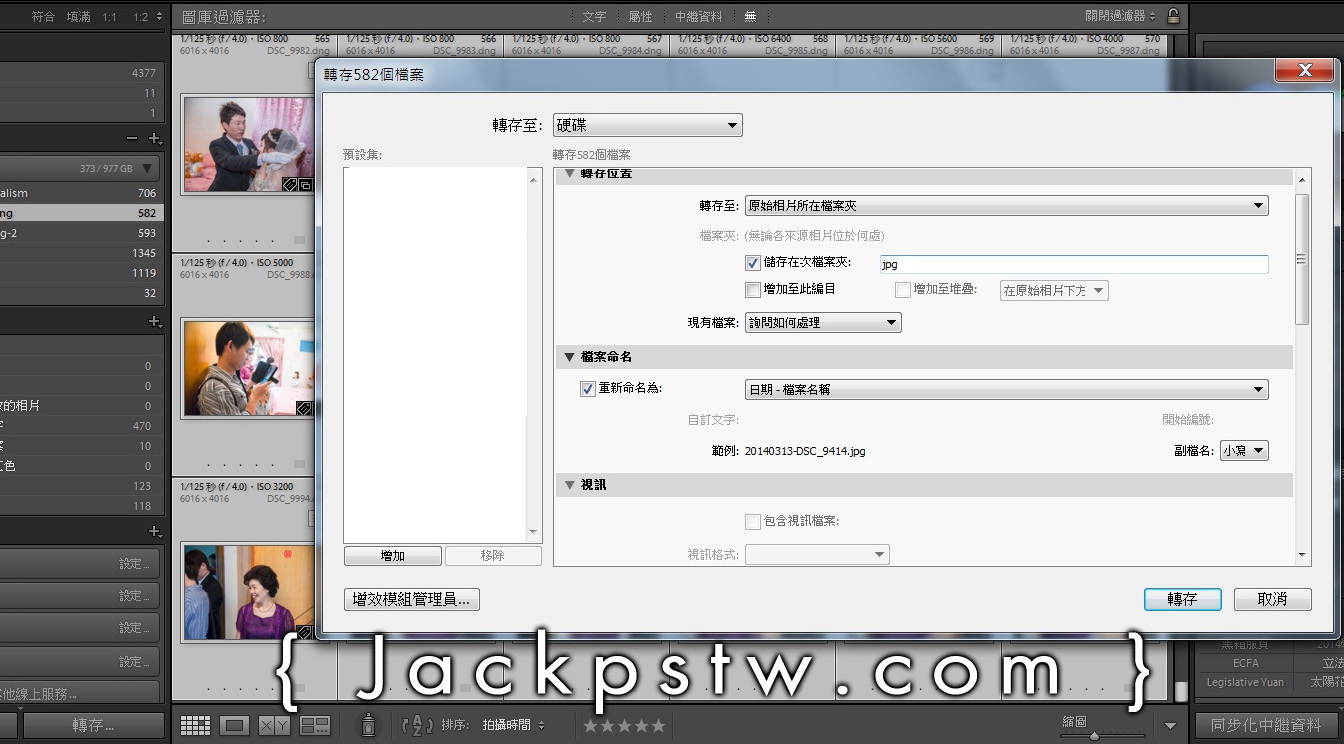1344x744 pixels.
Task: Select the 中繼資料 filter tab
Action: click(x=698, y=16)
